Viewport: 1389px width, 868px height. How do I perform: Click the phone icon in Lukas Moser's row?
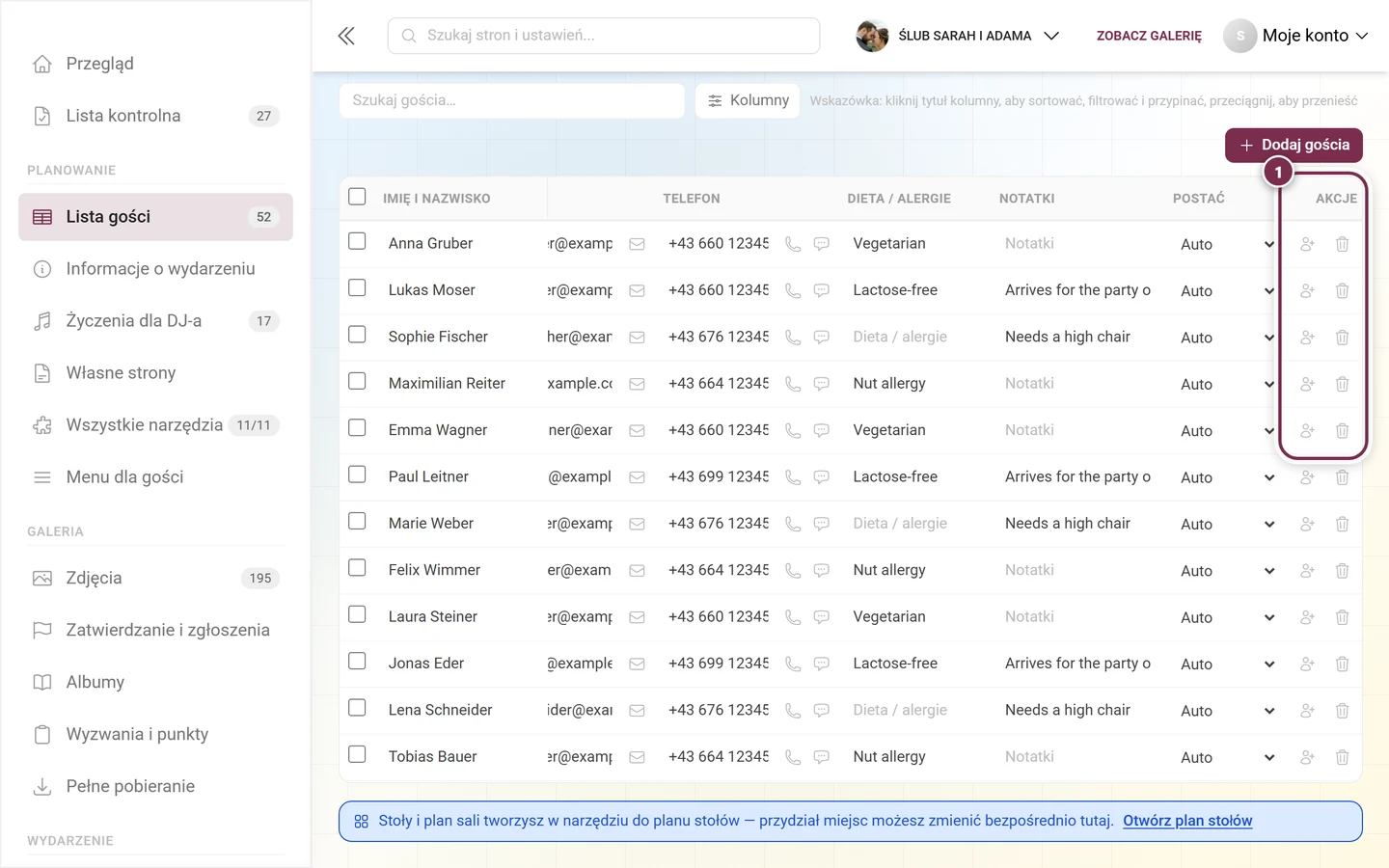(793, 290)
